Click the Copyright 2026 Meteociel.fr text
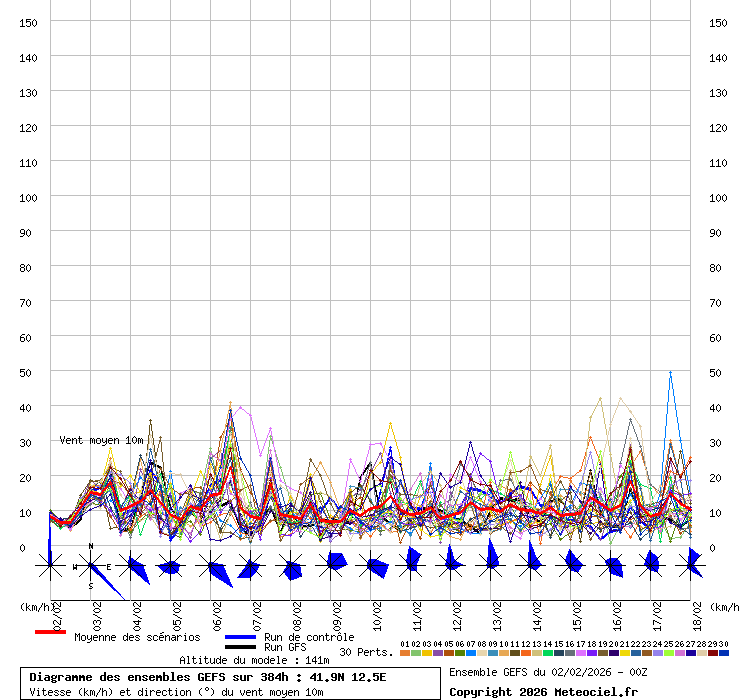740x700 pixels. click(543, 692)
